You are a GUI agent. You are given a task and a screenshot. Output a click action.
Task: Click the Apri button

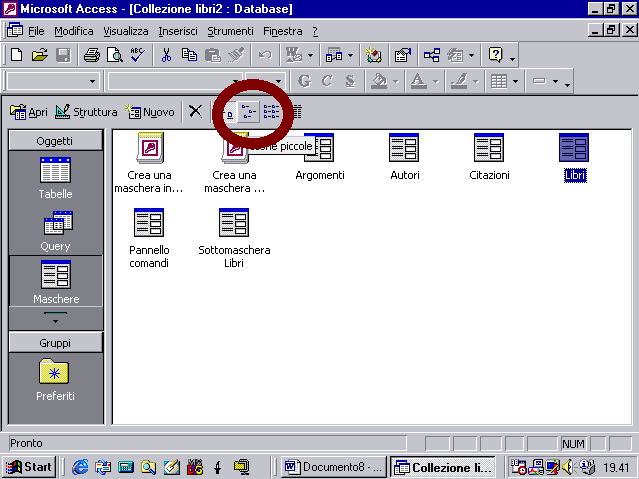[29, 112]
